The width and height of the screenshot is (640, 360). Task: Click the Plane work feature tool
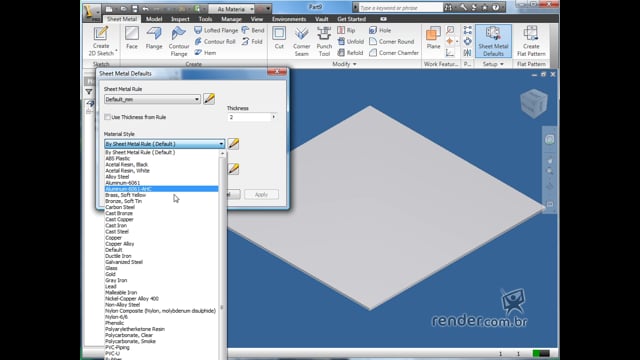[433, 38]
